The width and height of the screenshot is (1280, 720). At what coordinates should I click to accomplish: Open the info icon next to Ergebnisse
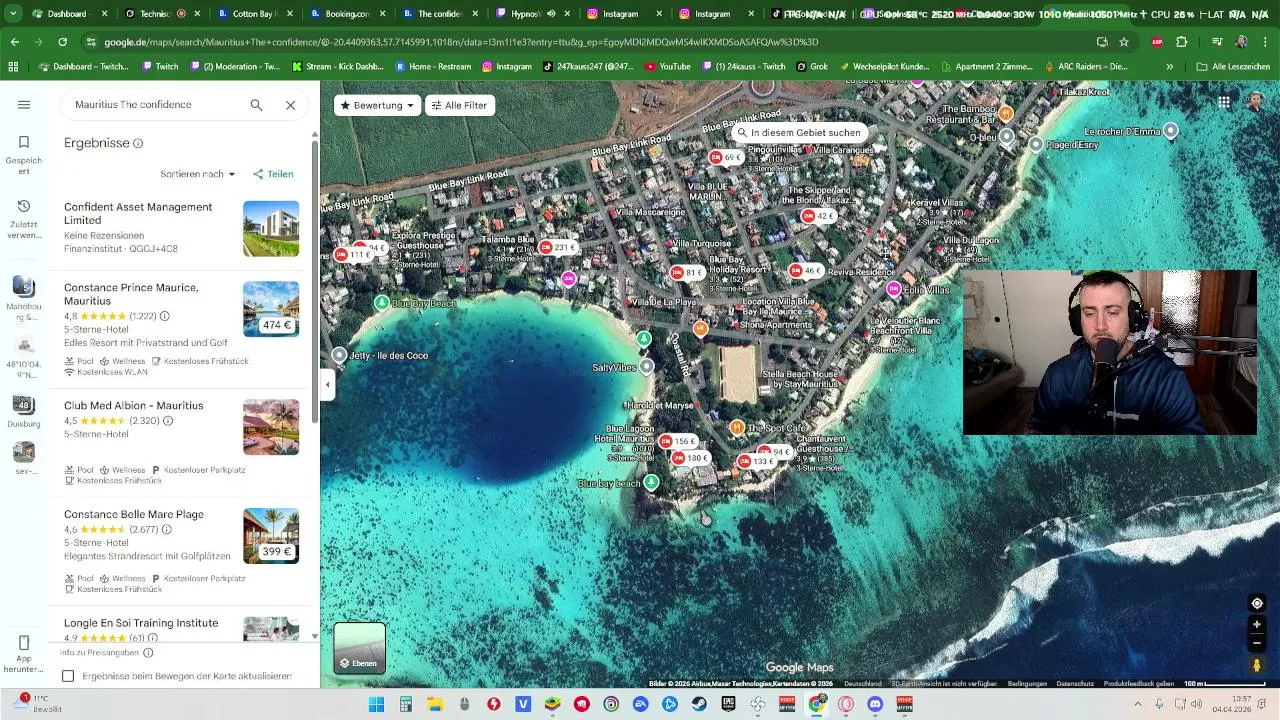click(x=138, y=143)
